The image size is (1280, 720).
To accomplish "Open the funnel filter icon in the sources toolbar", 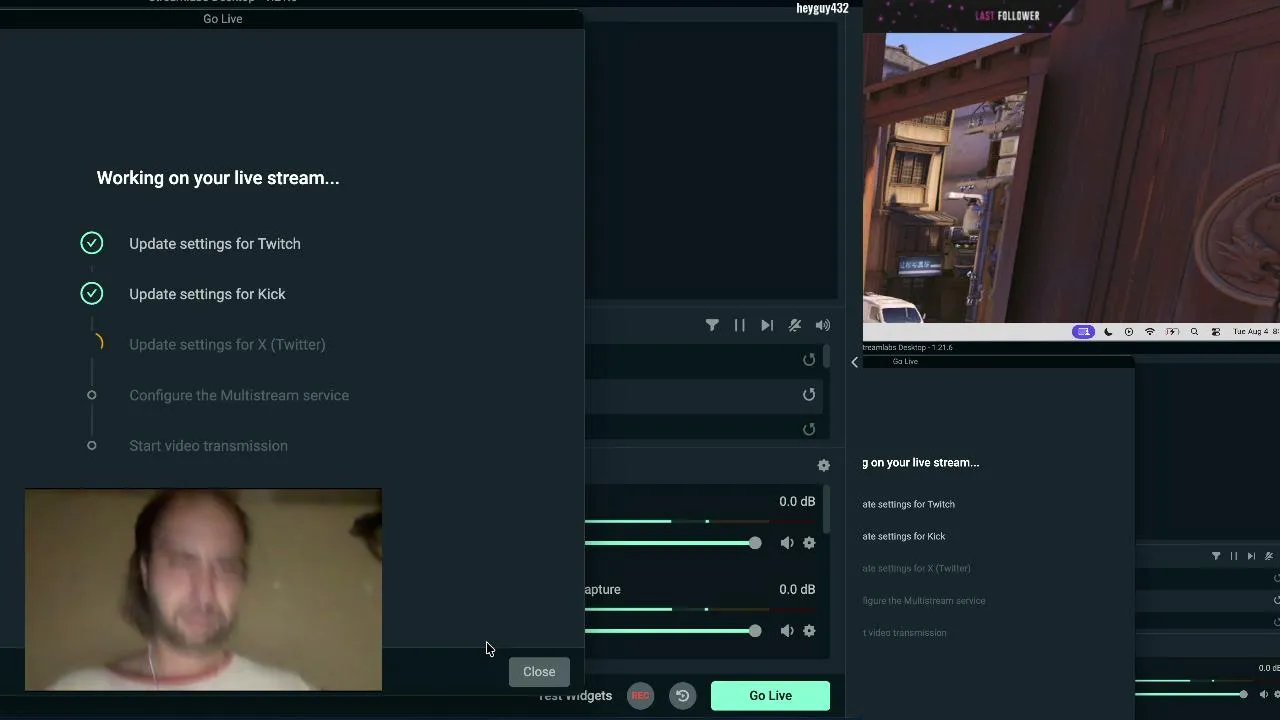I will tap(712, 325).
